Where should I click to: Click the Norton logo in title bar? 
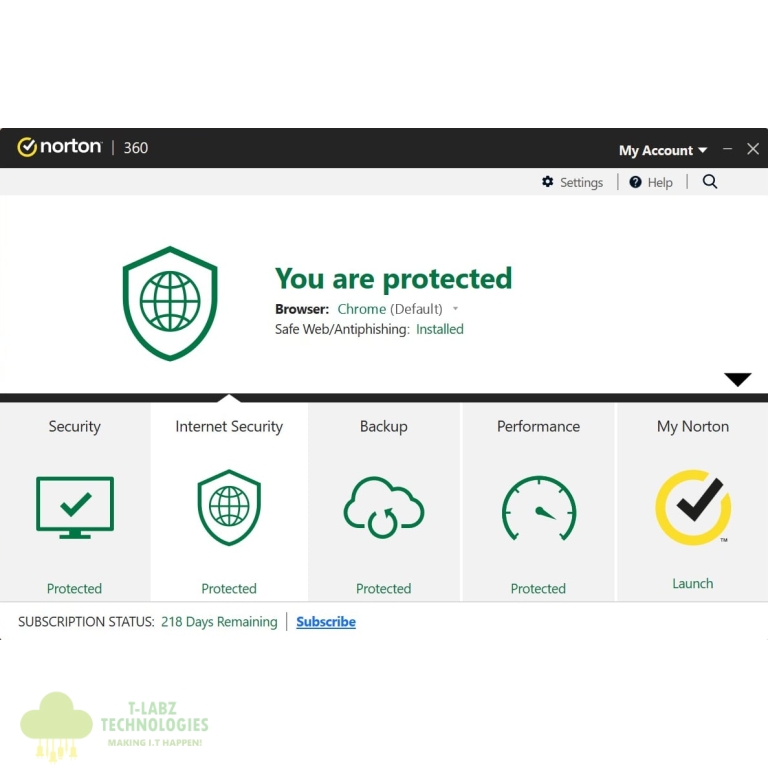click(x=59, y=147)
